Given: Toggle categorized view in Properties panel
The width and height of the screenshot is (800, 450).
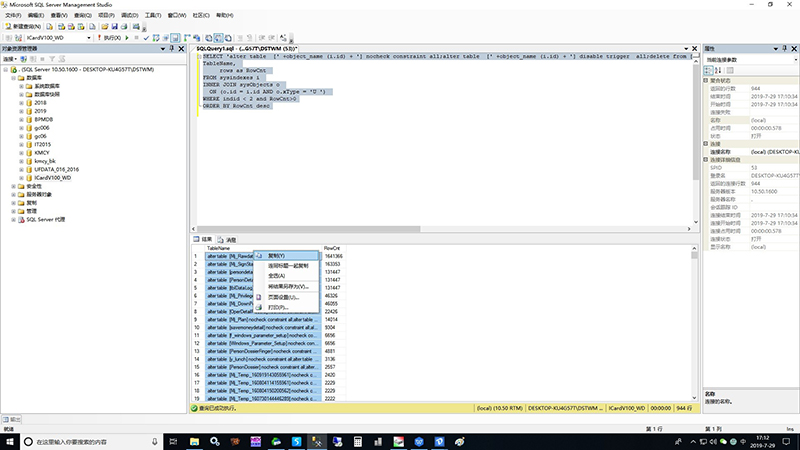Looking at the screenshot, I should click(x=709, y=70).
